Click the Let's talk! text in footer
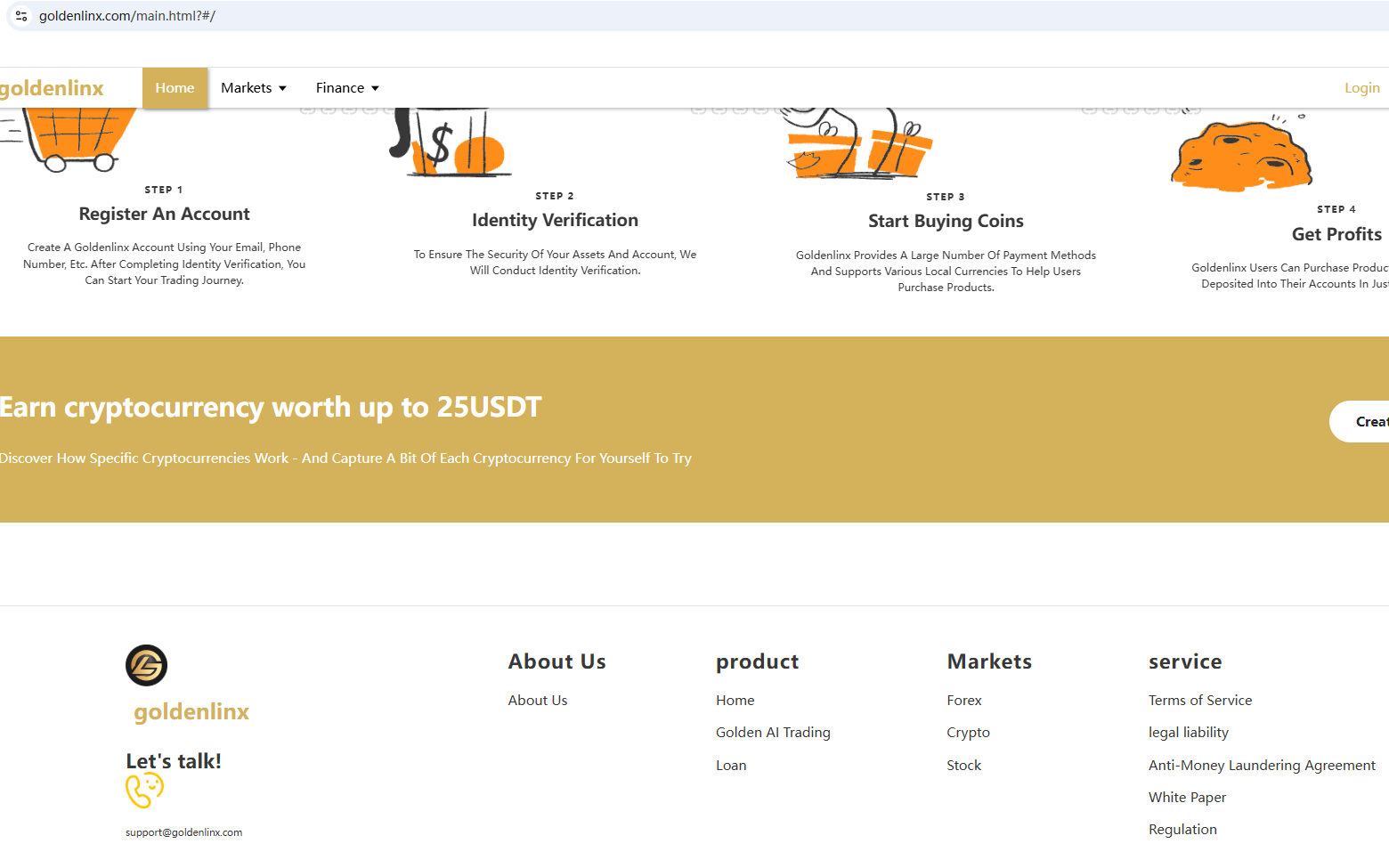The width and height of the screenshot is (1389, 868). (x=174, y=761)
